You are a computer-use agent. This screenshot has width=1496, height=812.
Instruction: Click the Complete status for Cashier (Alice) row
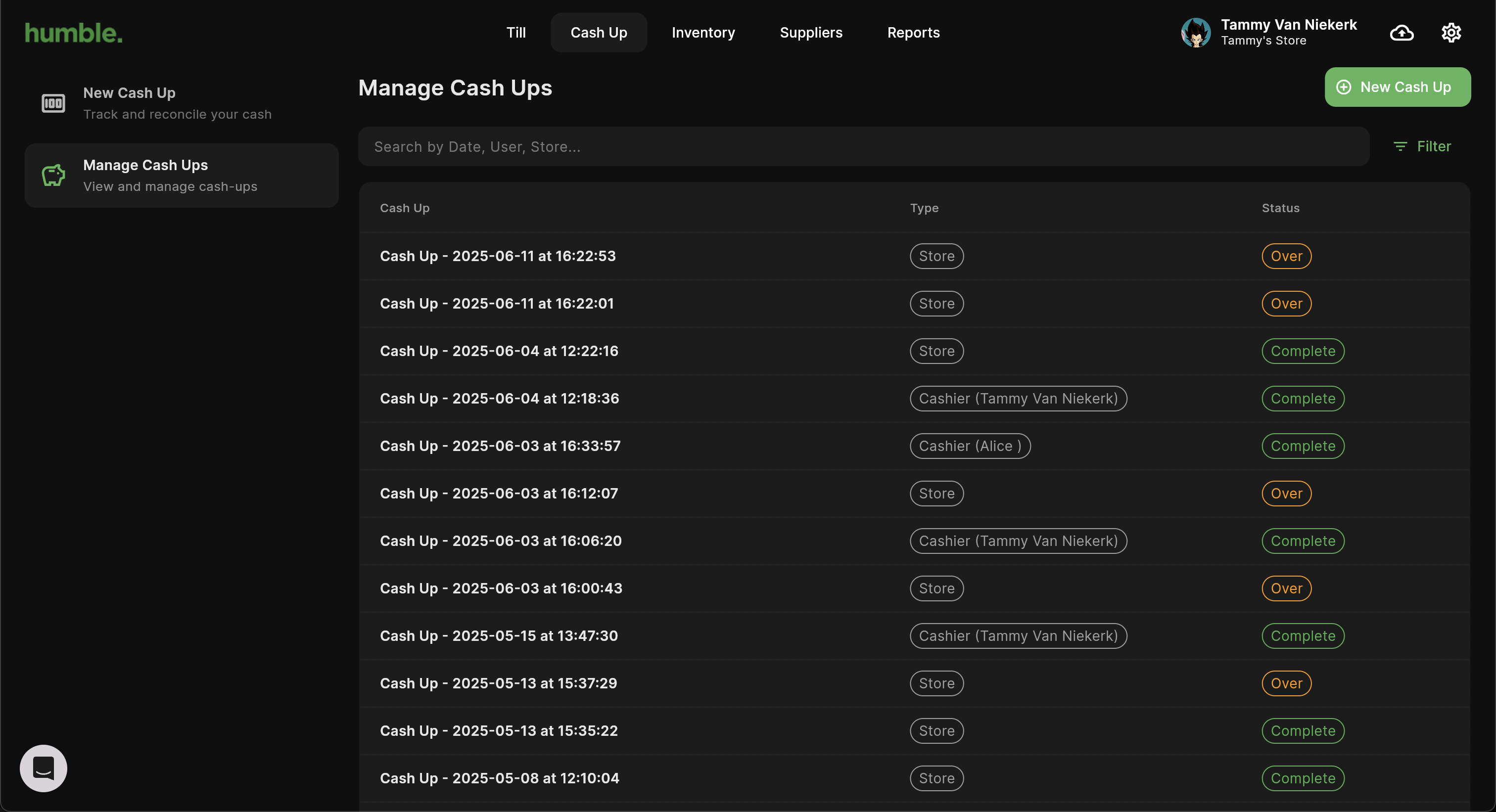(1303, 446)
